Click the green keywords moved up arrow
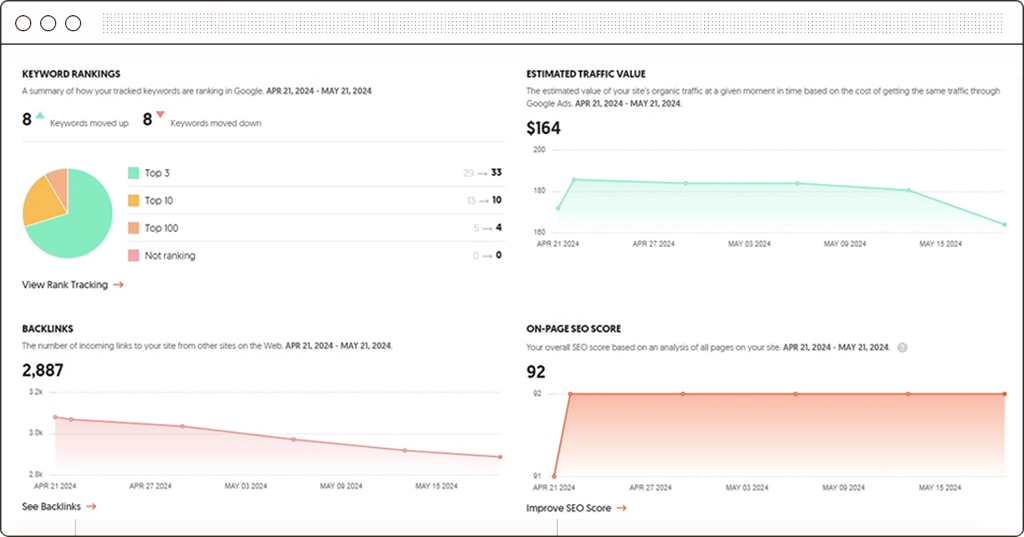1024x537 pixels. coord(40,116)
